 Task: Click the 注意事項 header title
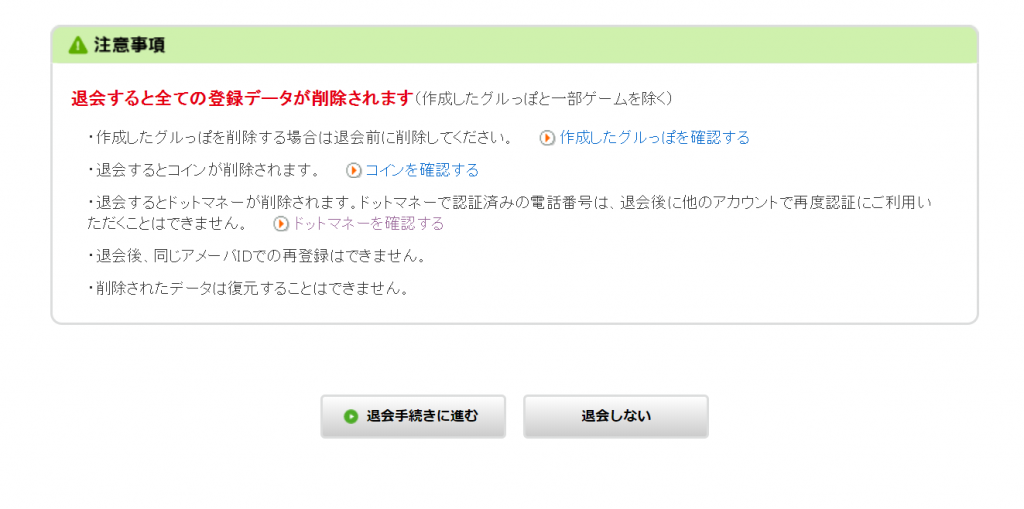click(x=129, y=45)
